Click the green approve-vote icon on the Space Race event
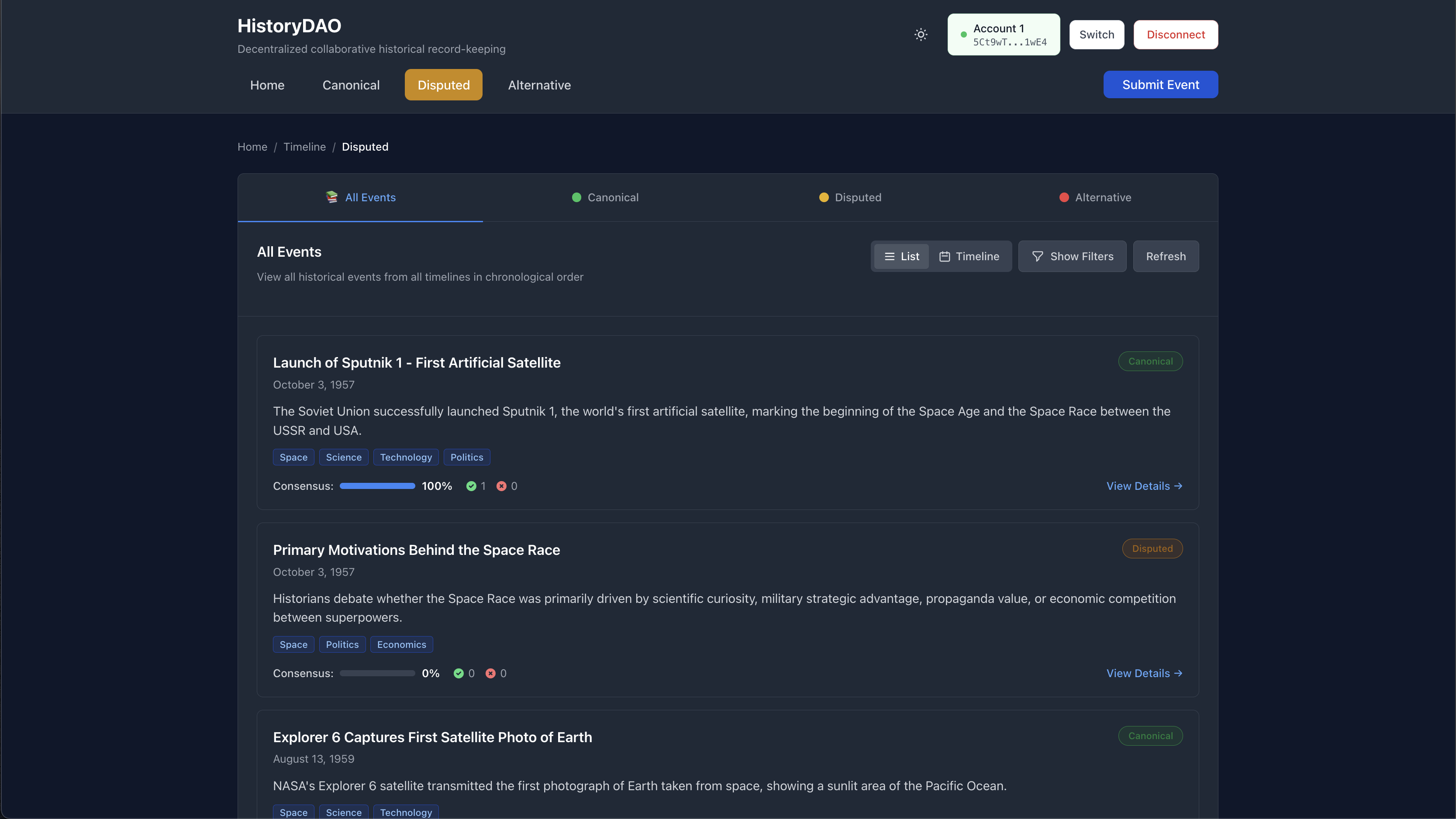Screen dimensions: 1456x819 459,673
